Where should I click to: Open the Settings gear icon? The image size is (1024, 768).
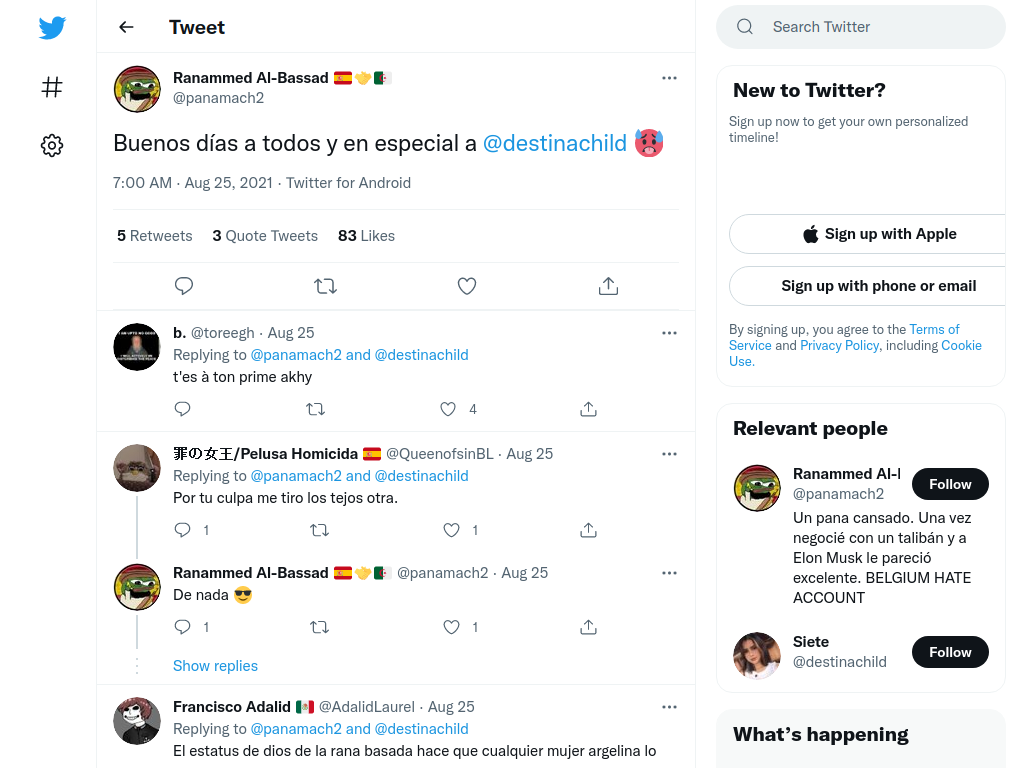(52, 145)
